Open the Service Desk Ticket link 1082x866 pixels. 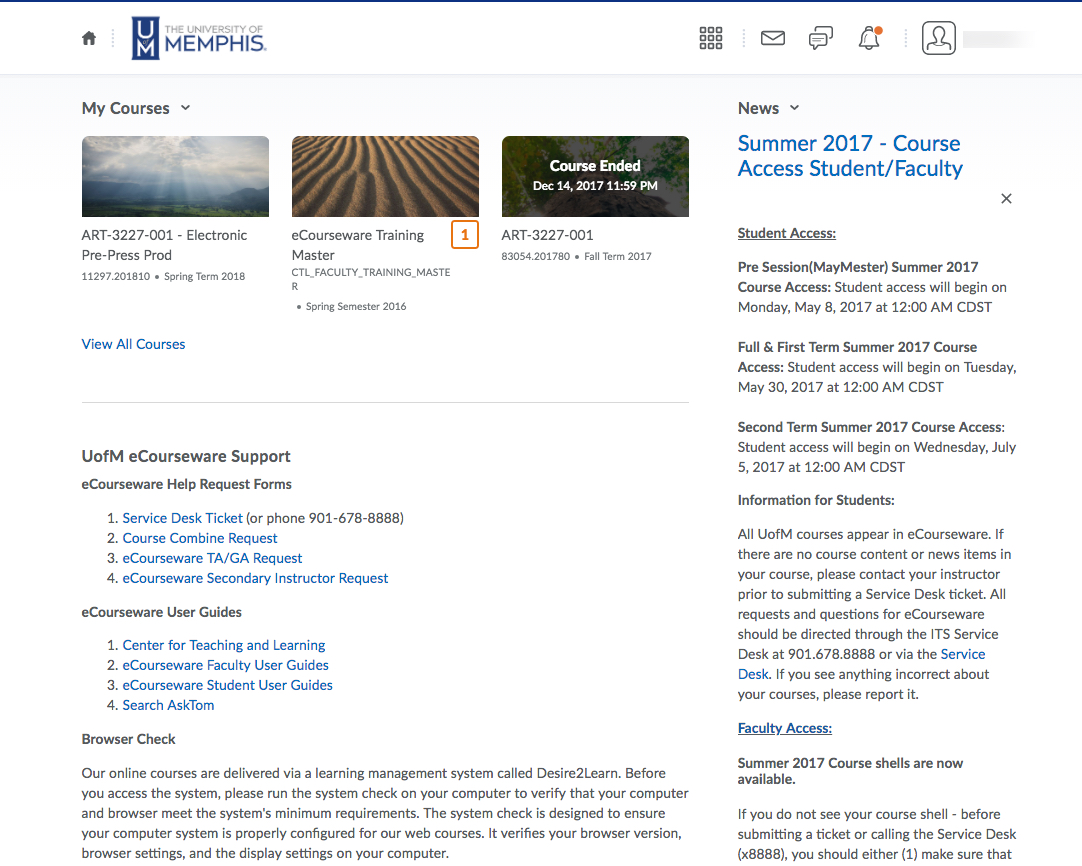tap(182, 518)
